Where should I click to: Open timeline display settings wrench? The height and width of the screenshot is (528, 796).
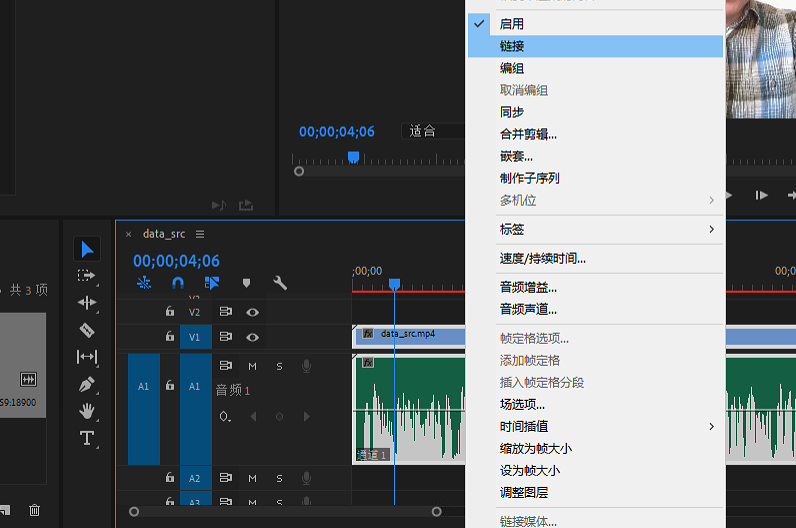280,283
